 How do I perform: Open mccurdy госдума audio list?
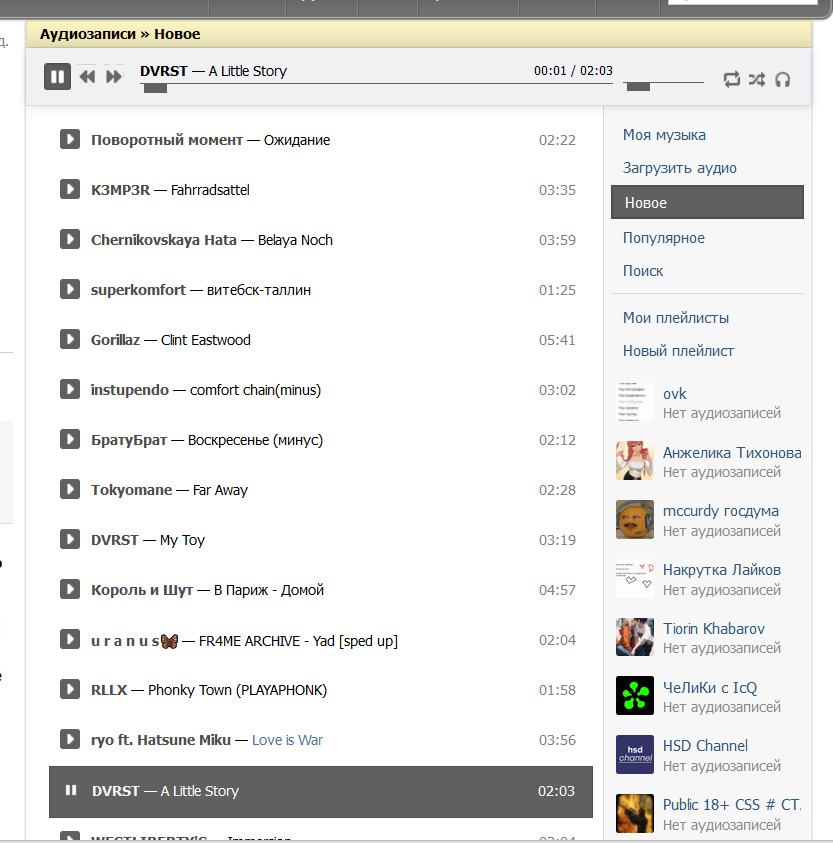(x=721, y=511)
